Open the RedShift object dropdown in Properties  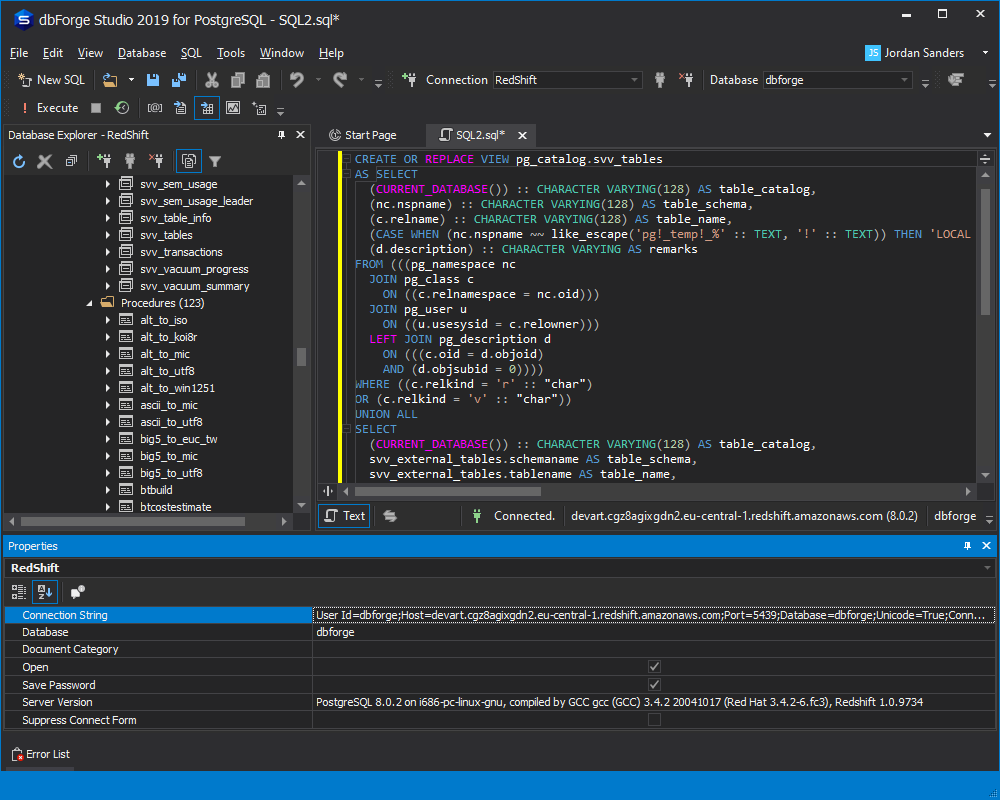(987, 568)
